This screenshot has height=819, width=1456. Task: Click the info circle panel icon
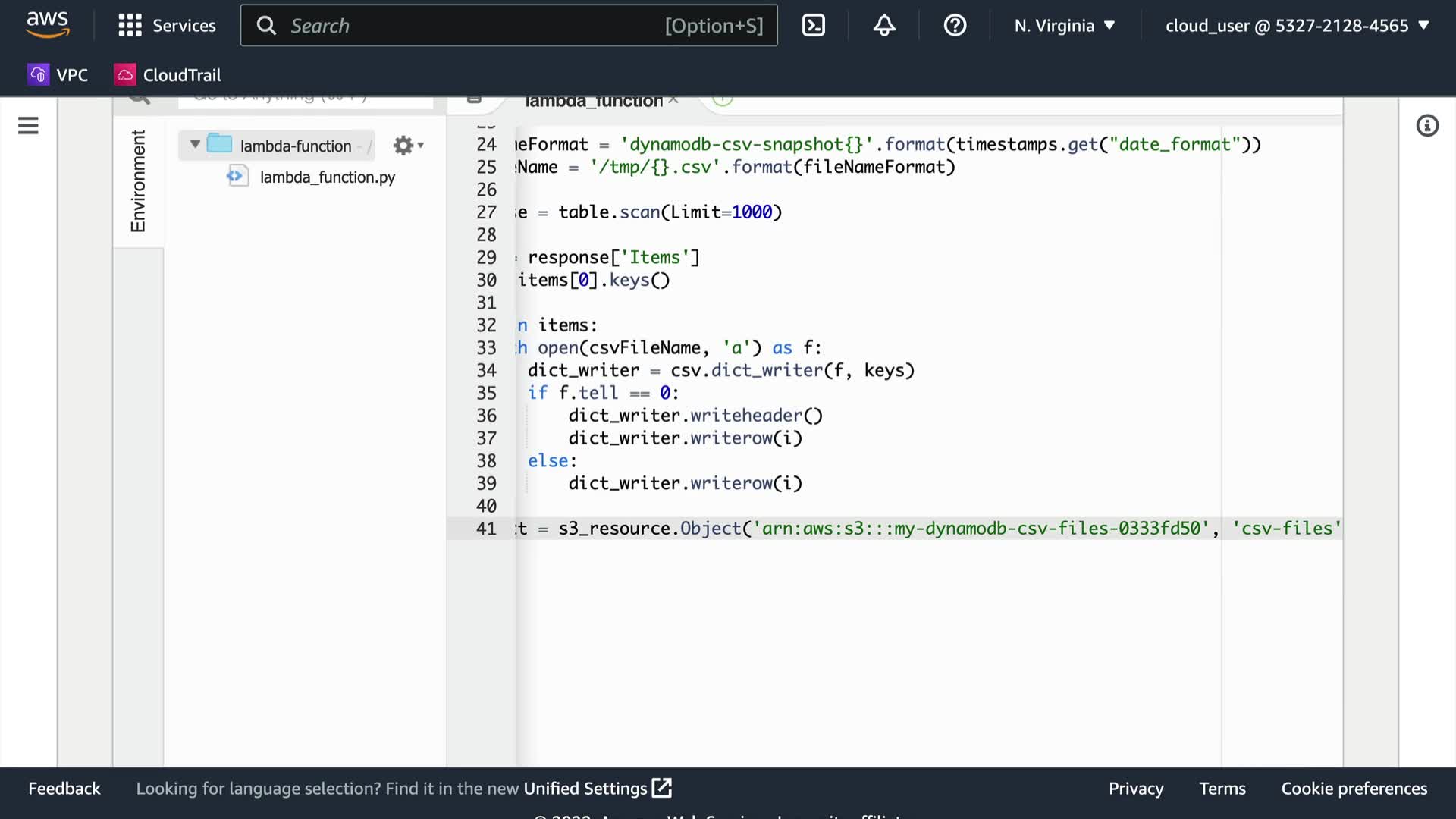coord(1427,126)
